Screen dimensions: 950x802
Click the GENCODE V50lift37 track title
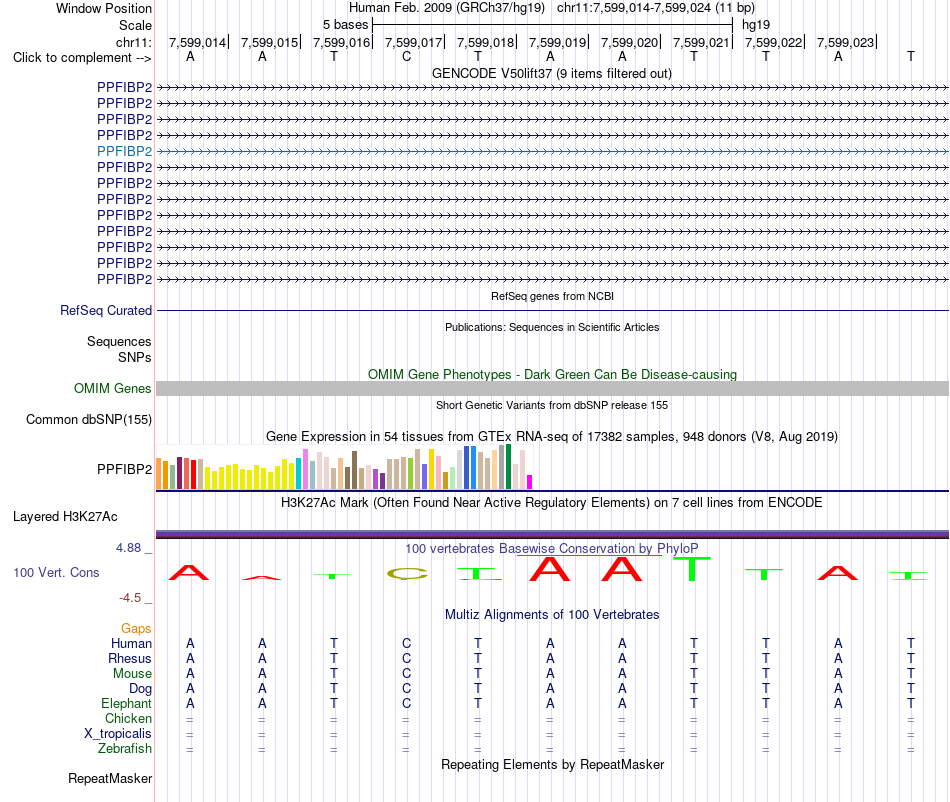click(551, 73)
